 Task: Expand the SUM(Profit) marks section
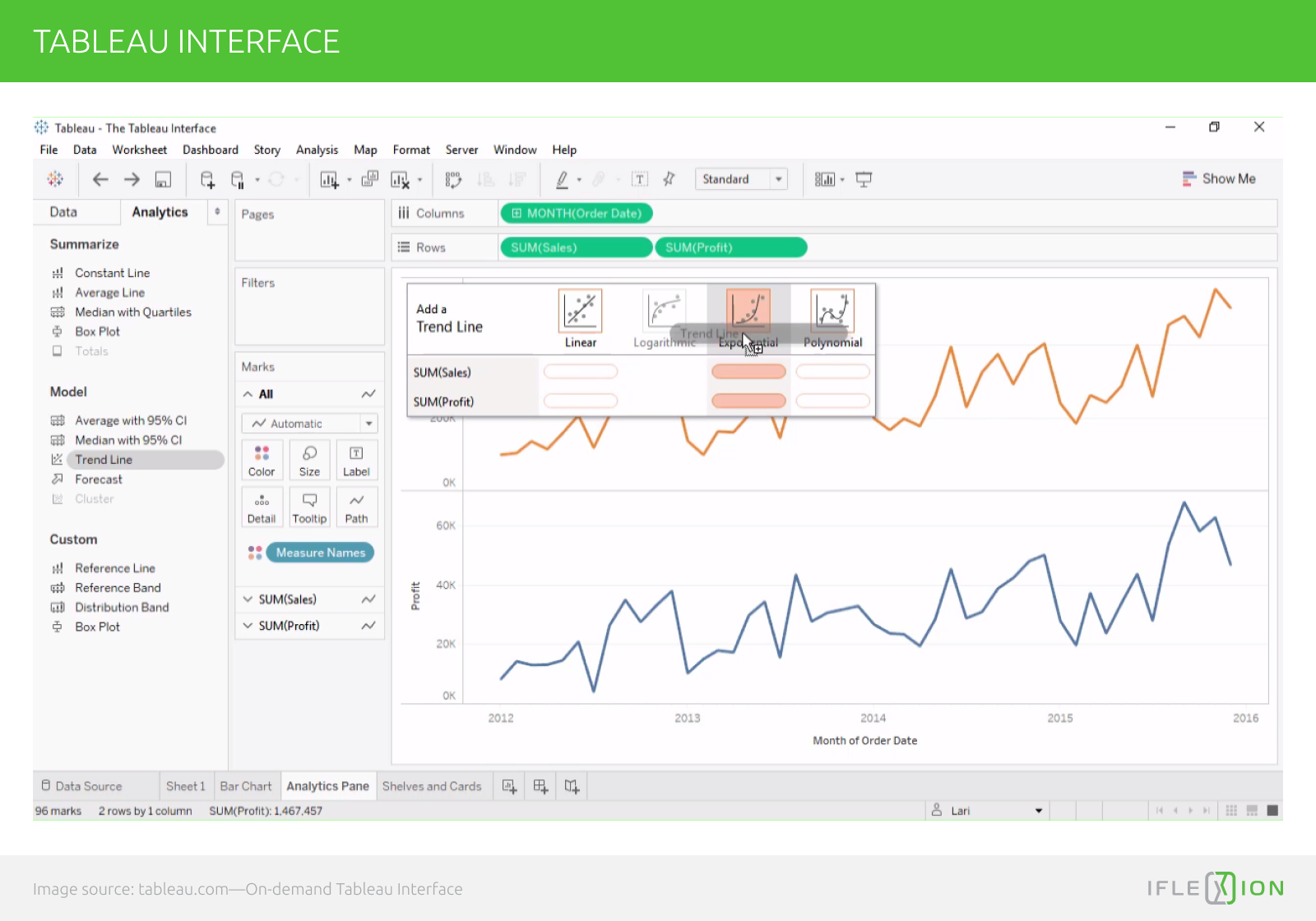248,626
